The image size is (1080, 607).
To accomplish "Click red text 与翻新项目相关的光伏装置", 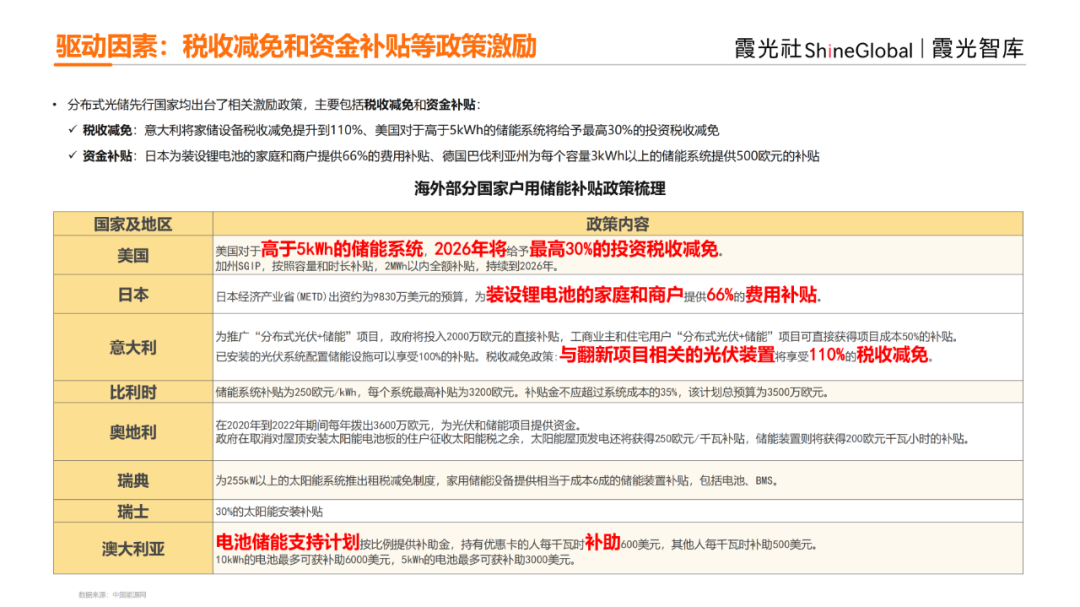I will tap(667, 355).
